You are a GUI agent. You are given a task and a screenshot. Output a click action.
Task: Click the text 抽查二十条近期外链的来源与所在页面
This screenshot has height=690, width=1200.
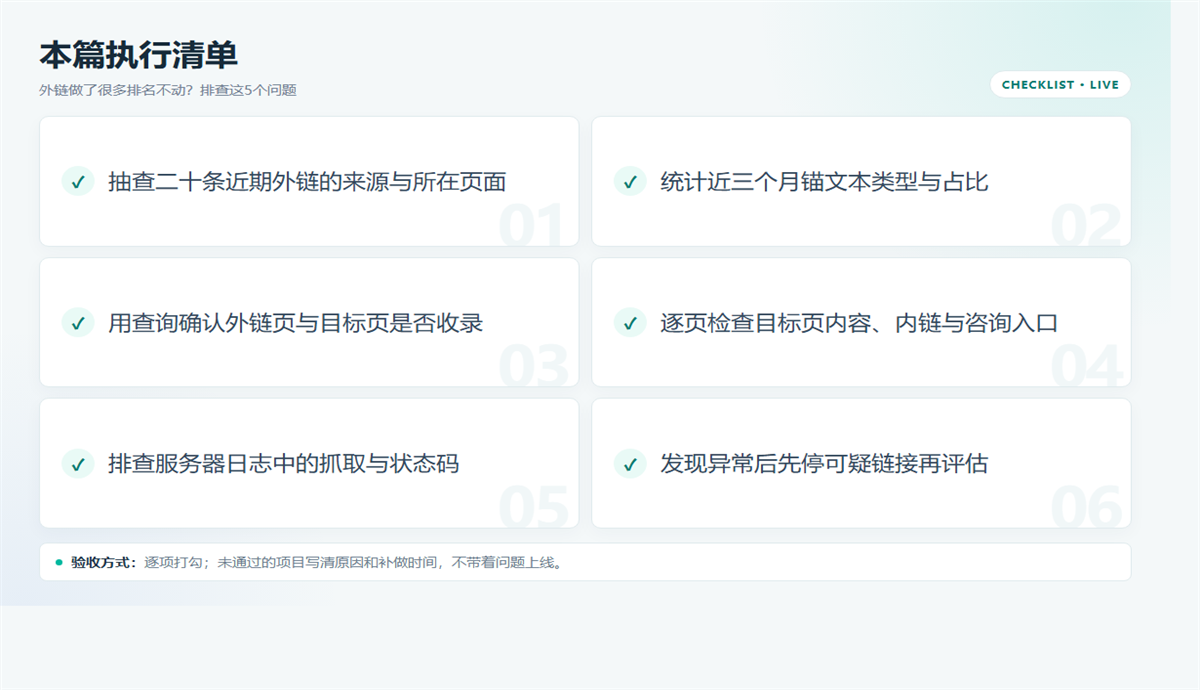point(307,182)
